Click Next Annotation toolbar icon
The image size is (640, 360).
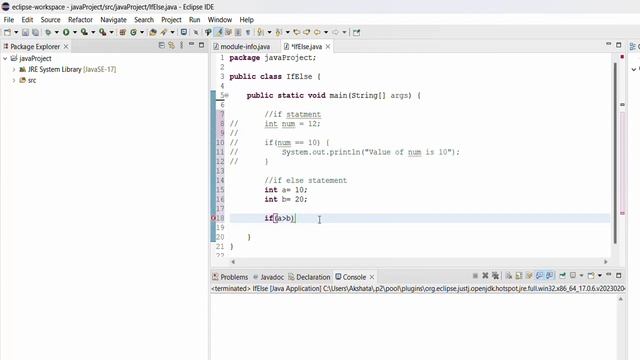coord(259,32)
